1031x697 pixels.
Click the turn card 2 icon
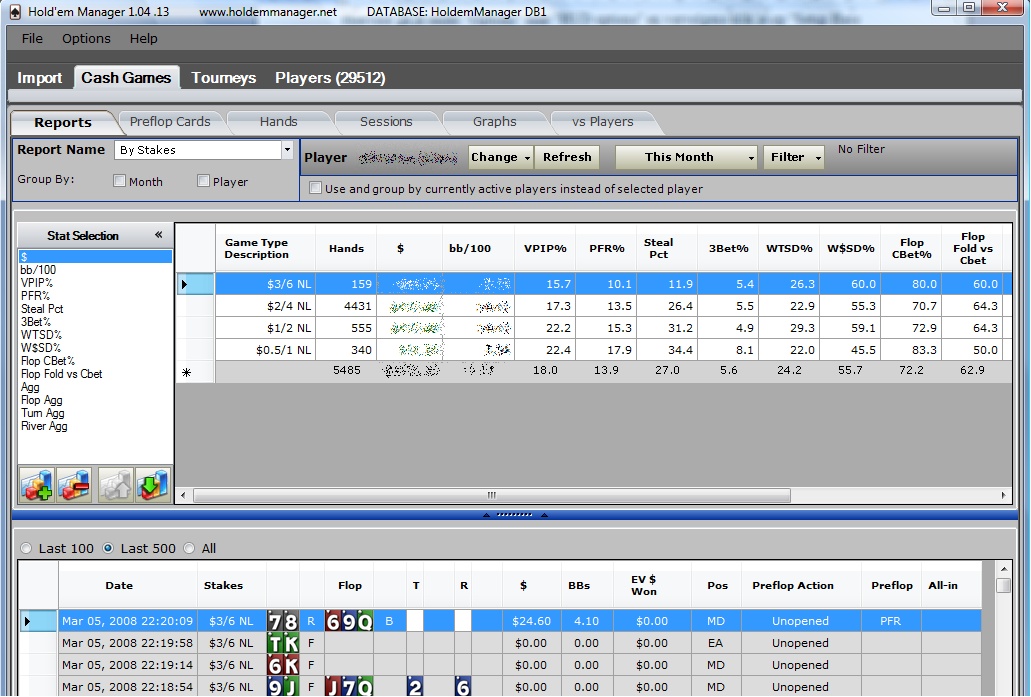tap(415, 687)
